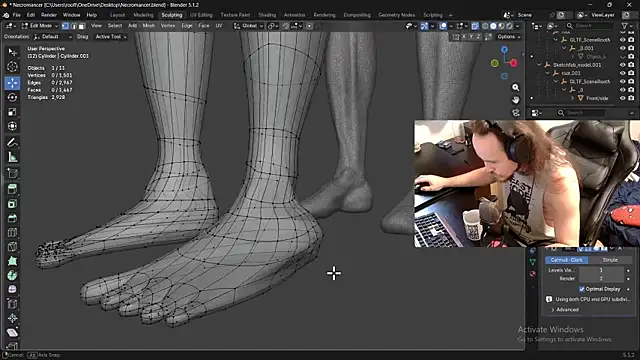This screenshot has height=360, width=640.
Task: Select the 3D Cursor tool
Action: [x=12, y=67]
